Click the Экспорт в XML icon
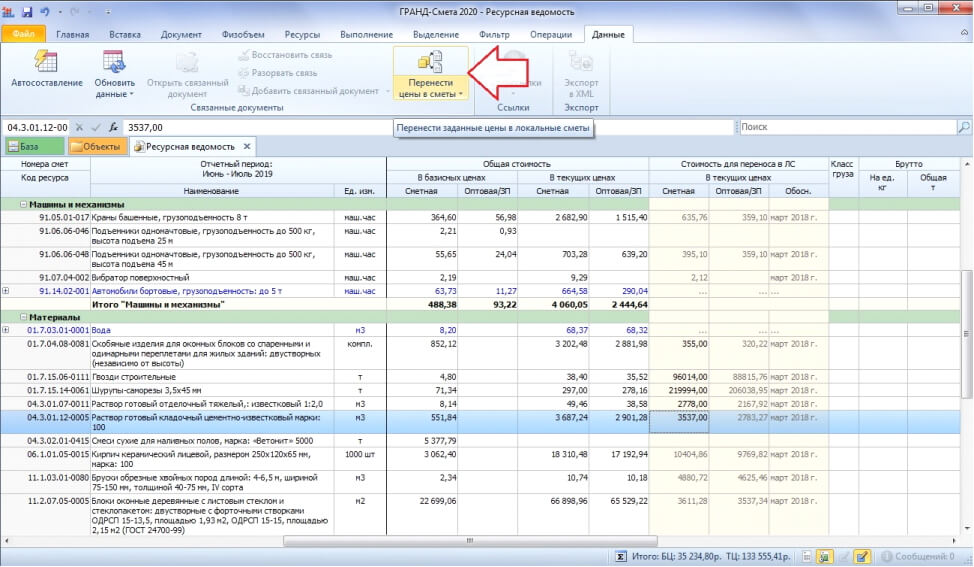974x567 pixels. [x=581, y=62]
